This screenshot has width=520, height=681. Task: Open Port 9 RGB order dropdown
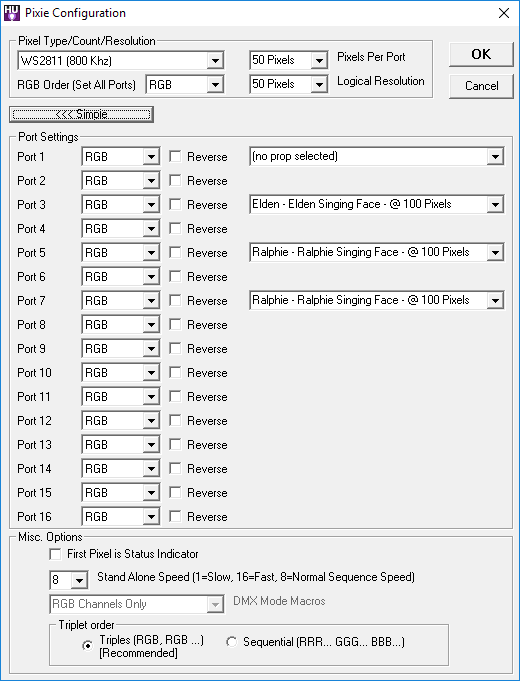[x=120, y=348]
